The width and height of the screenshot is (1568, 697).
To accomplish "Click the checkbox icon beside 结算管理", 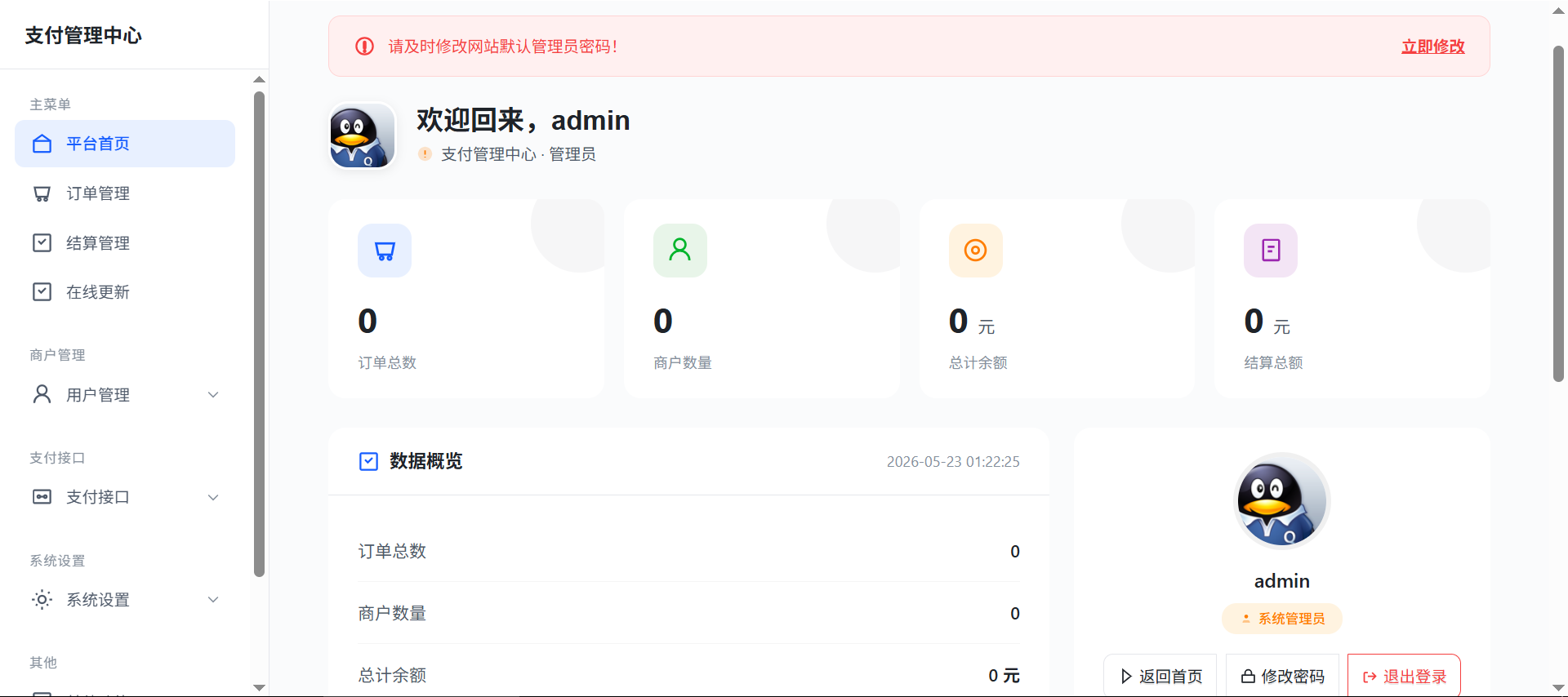I will (42, 242).
